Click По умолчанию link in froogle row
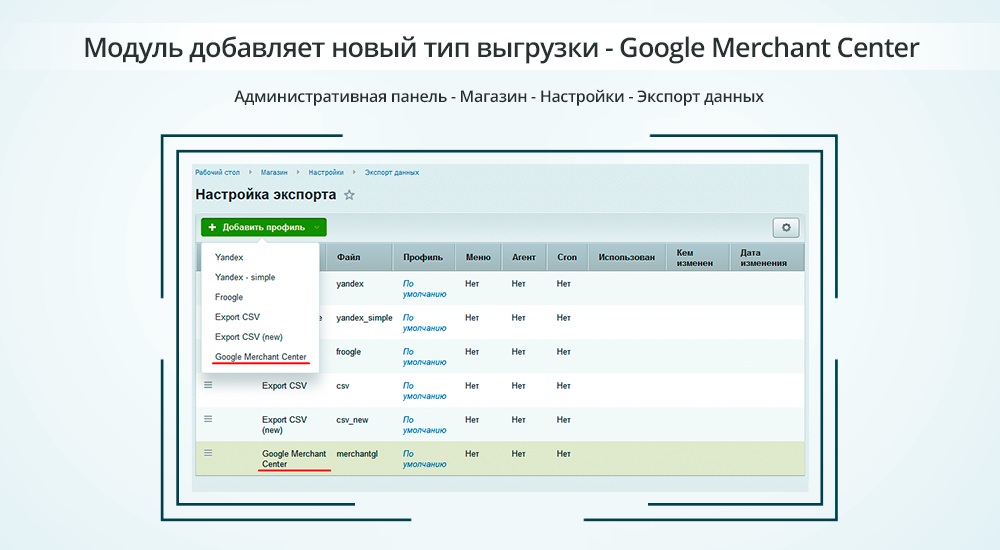This screenshot has width=1000, height=550. tap(424, 357)
